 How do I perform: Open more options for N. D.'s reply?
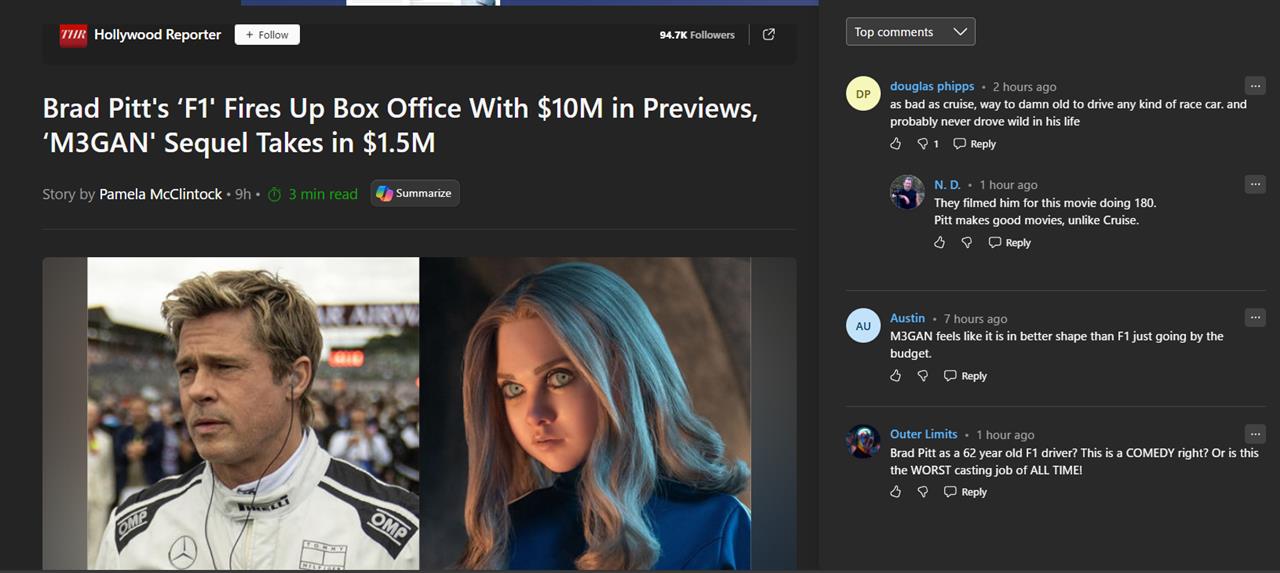click(x=1255, y=184)
